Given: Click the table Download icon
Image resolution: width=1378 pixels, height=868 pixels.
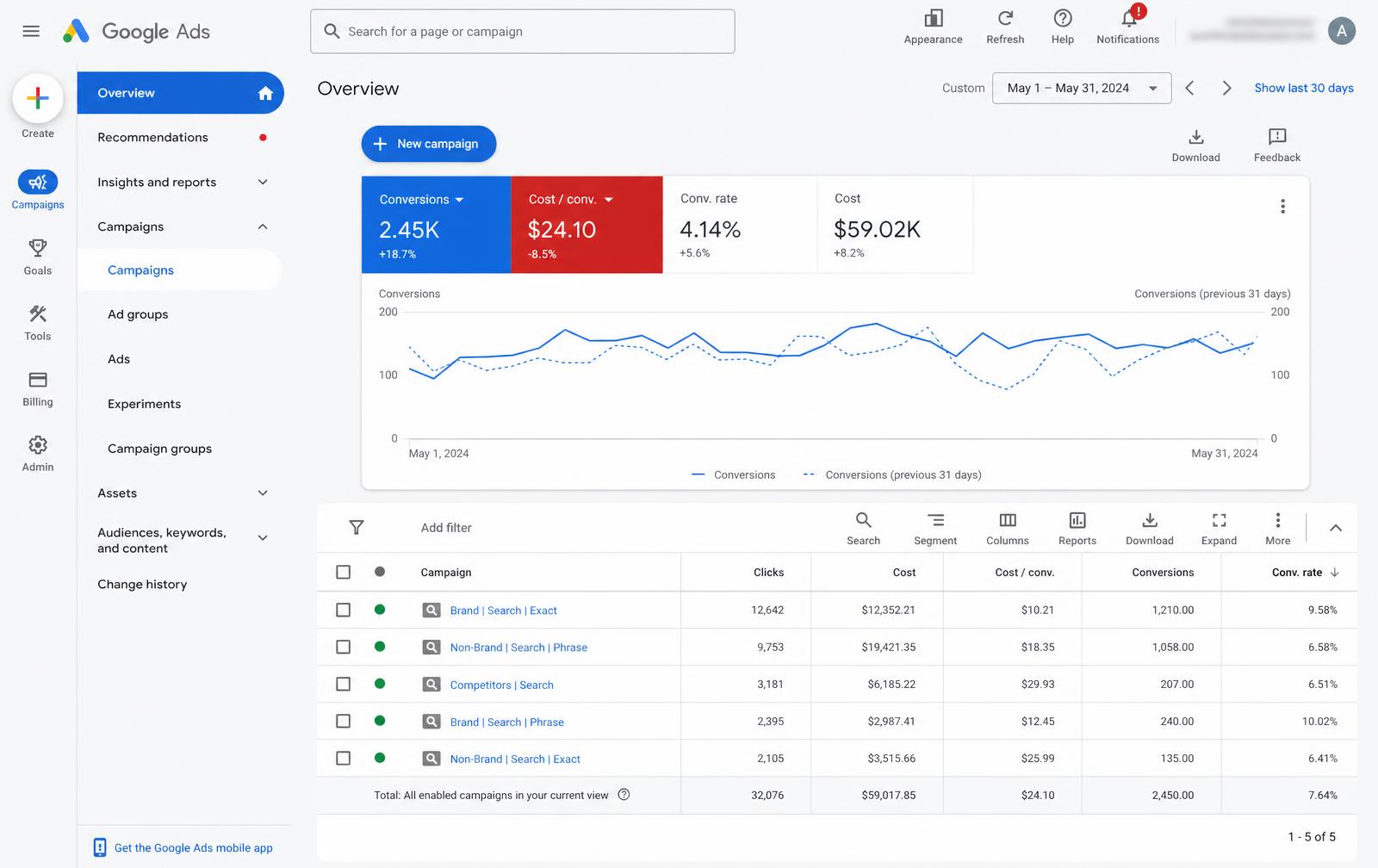Looking at the screenshot, I should point(1150,520).
